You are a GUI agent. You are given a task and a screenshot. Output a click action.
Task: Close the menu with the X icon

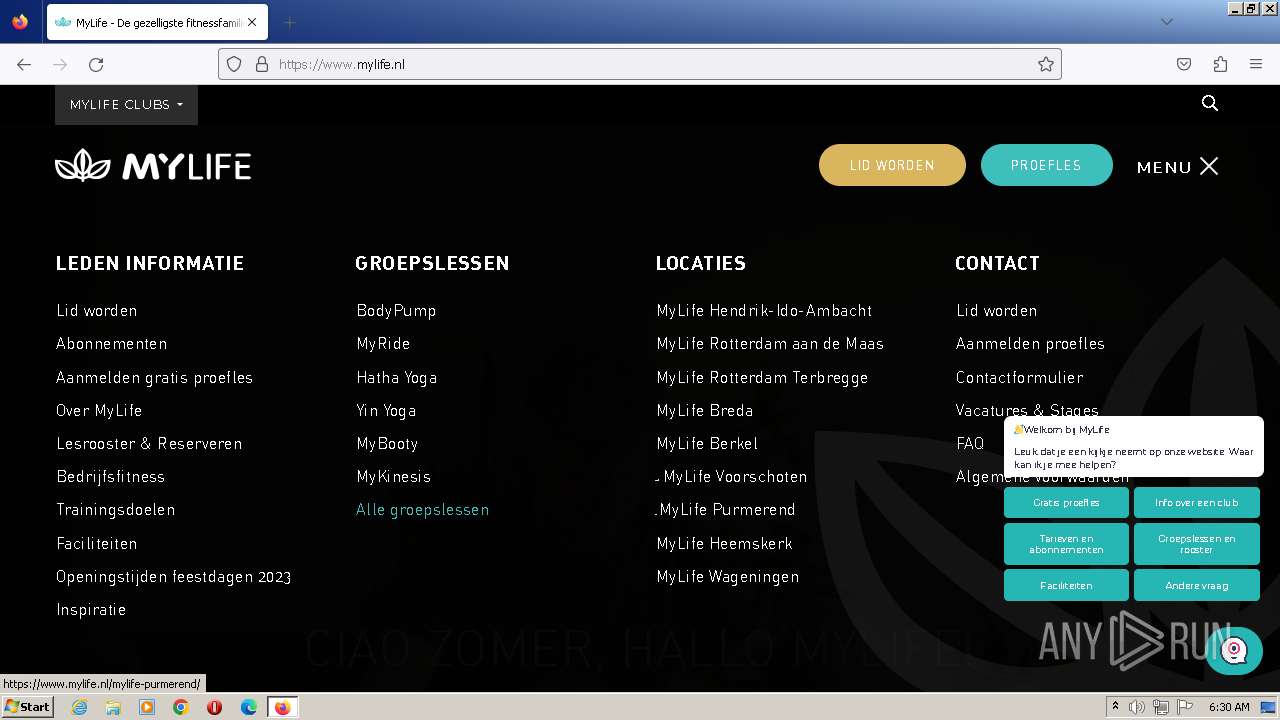tap(1209, 166)
